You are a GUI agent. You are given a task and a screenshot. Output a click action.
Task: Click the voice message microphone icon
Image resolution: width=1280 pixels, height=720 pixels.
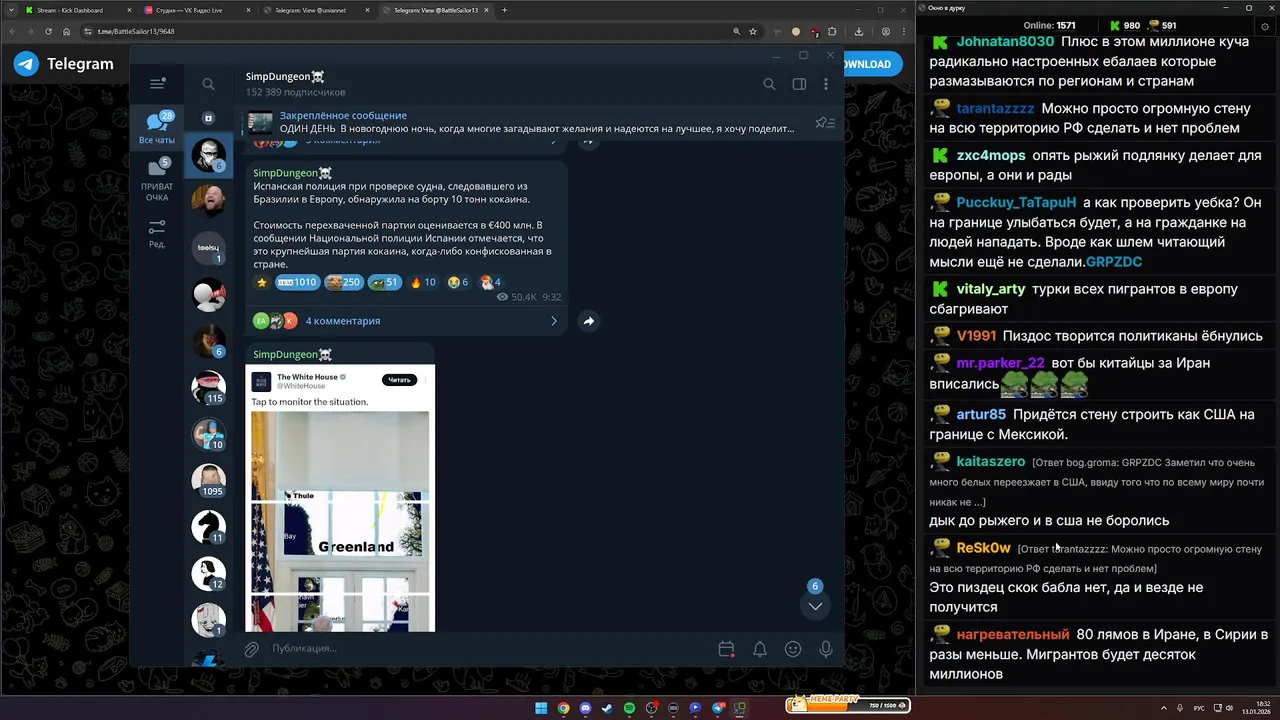[826, 649]
